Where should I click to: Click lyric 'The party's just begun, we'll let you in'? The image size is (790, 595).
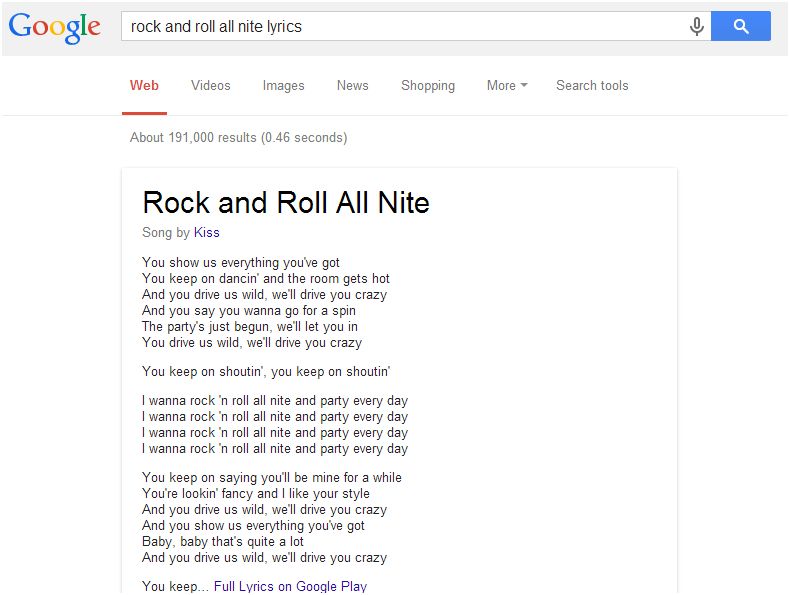[250, 327]
